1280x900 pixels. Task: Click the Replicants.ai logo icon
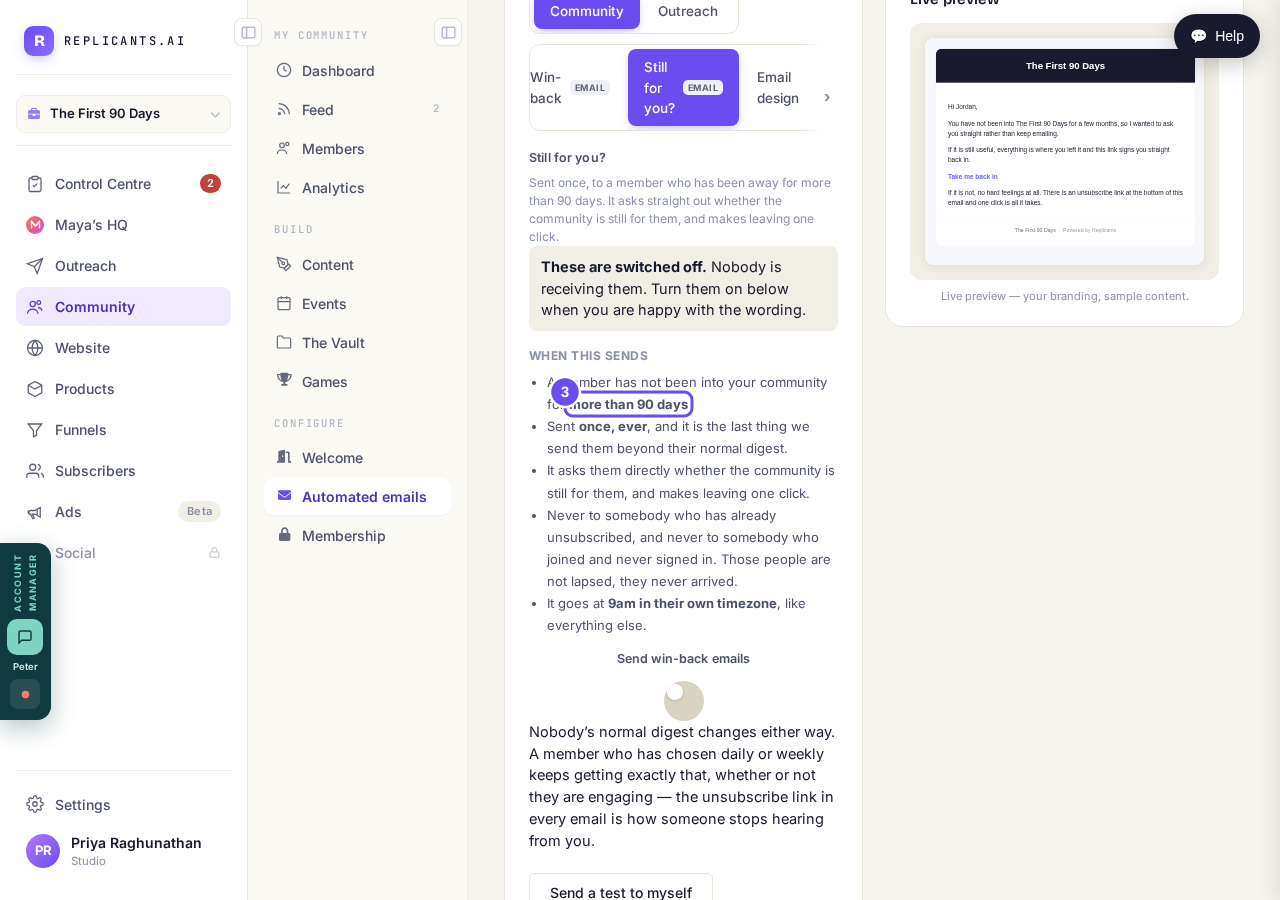[39, 41]
